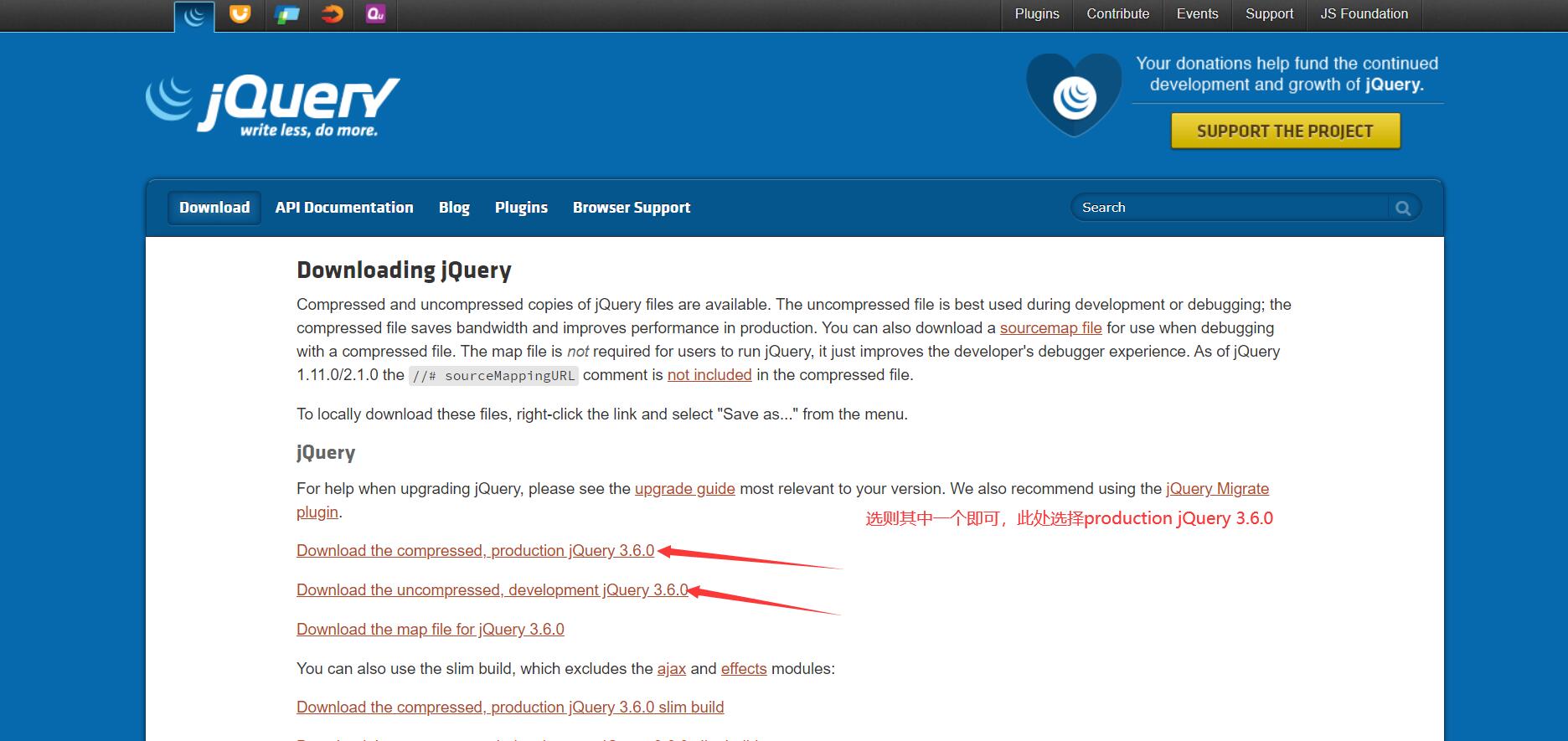Viewport: 1568px width, 741px height.
Task: Open Browser Support page
Action: pyautogui.click(x=632, y=208)
